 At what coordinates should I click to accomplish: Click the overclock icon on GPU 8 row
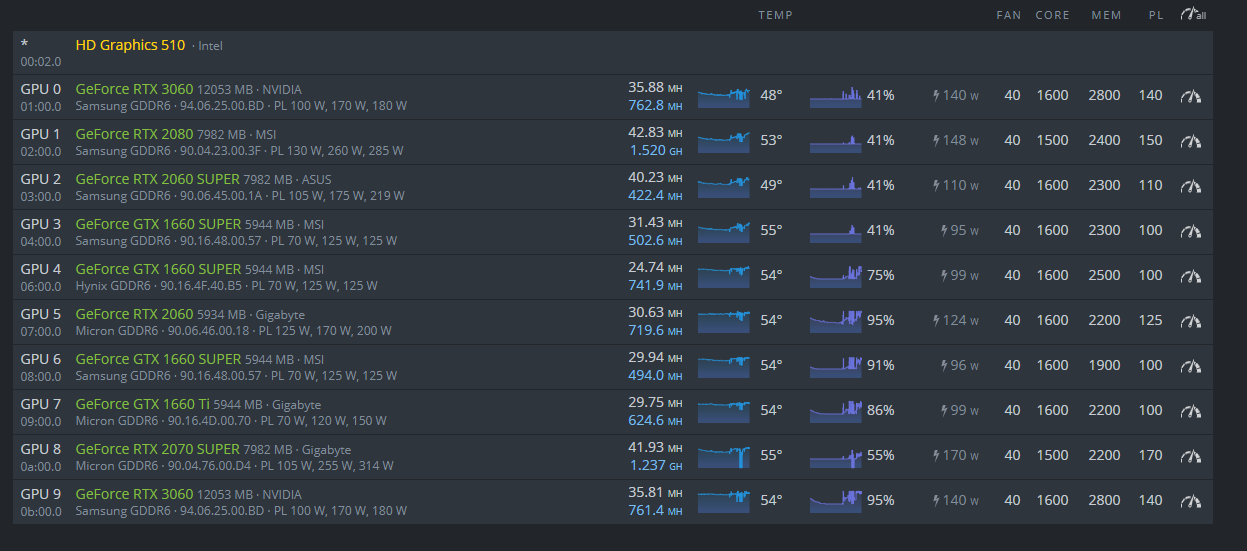coord(1190,456)
